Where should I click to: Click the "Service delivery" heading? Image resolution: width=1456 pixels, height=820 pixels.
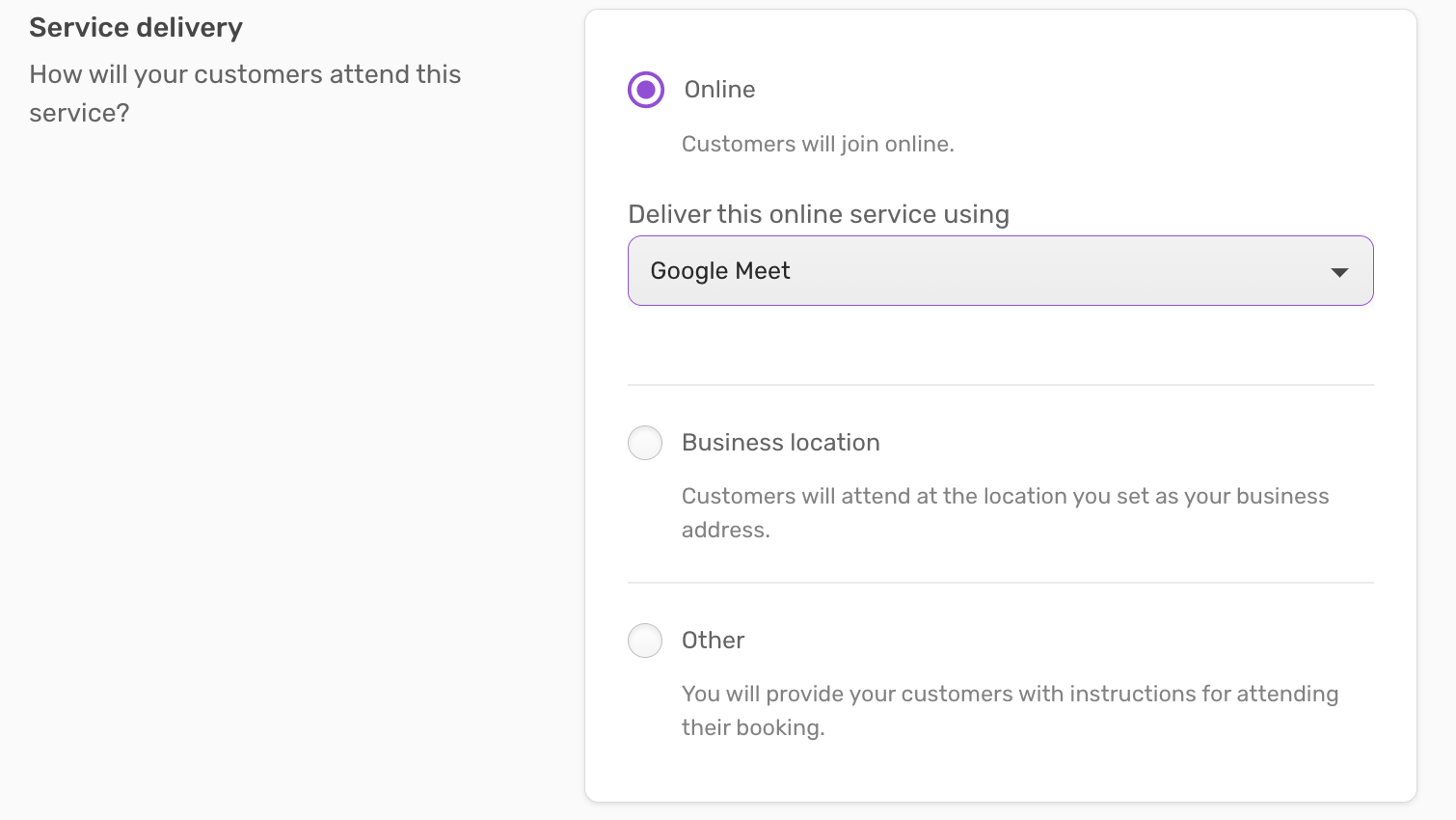click(x=136, y=28)
